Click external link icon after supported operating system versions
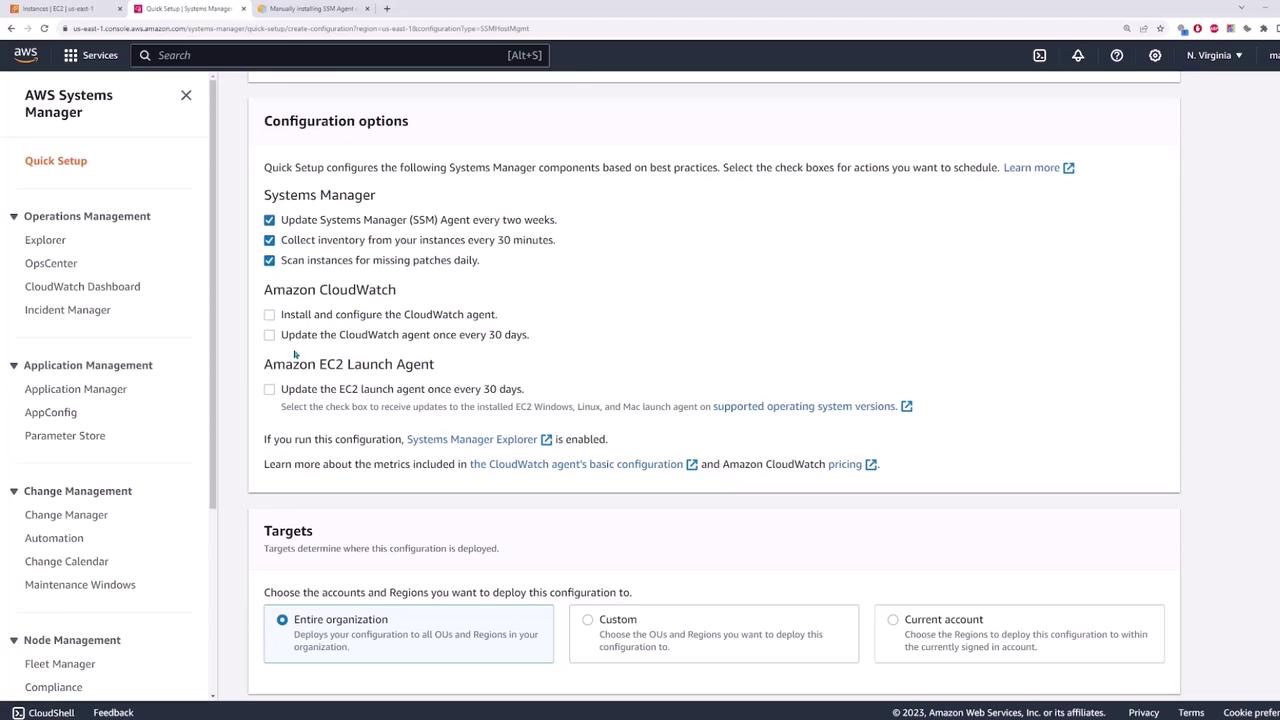Viewport: 1280px width, 720px height. coord(907,406)
